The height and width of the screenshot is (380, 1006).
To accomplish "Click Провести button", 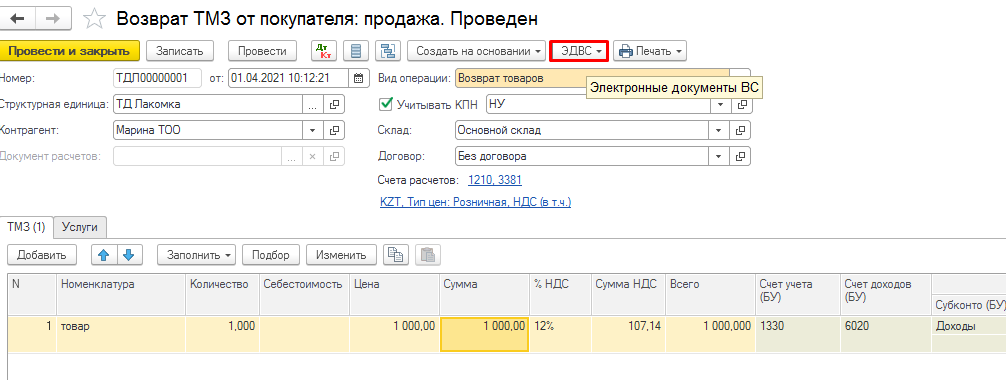I will tap(262, 51).
